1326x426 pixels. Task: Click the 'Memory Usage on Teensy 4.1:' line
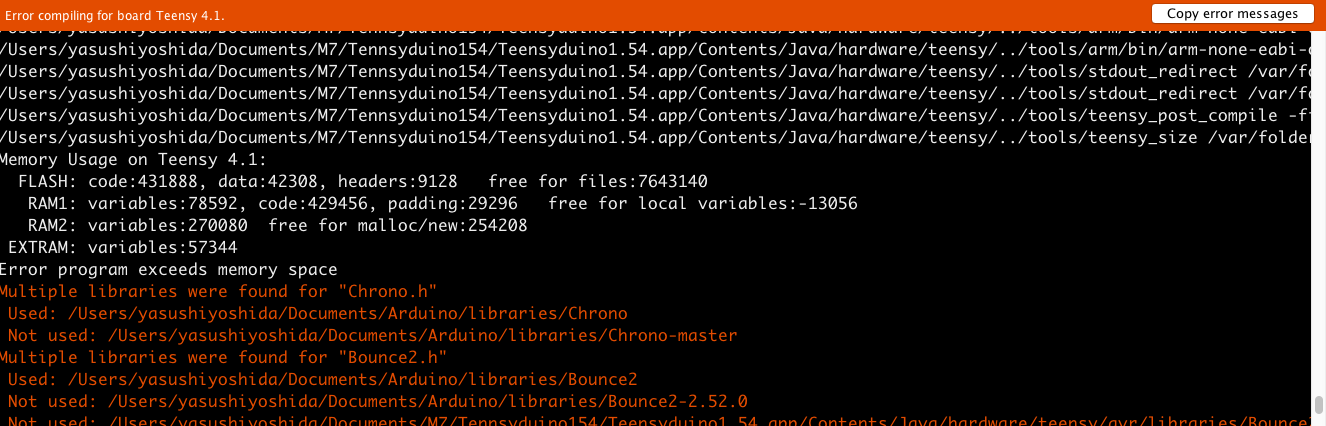pos(133,160)
